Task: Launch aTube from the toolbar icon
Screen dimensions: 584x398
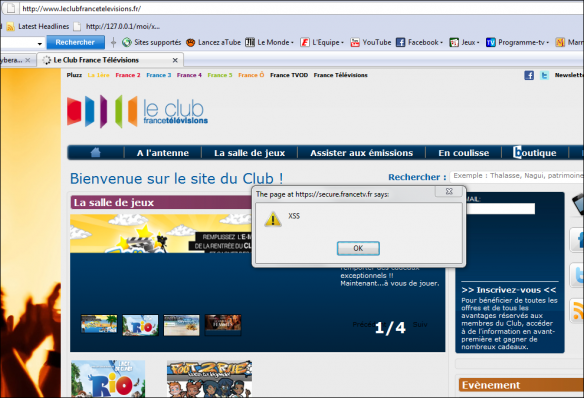Action: (190, 42)
